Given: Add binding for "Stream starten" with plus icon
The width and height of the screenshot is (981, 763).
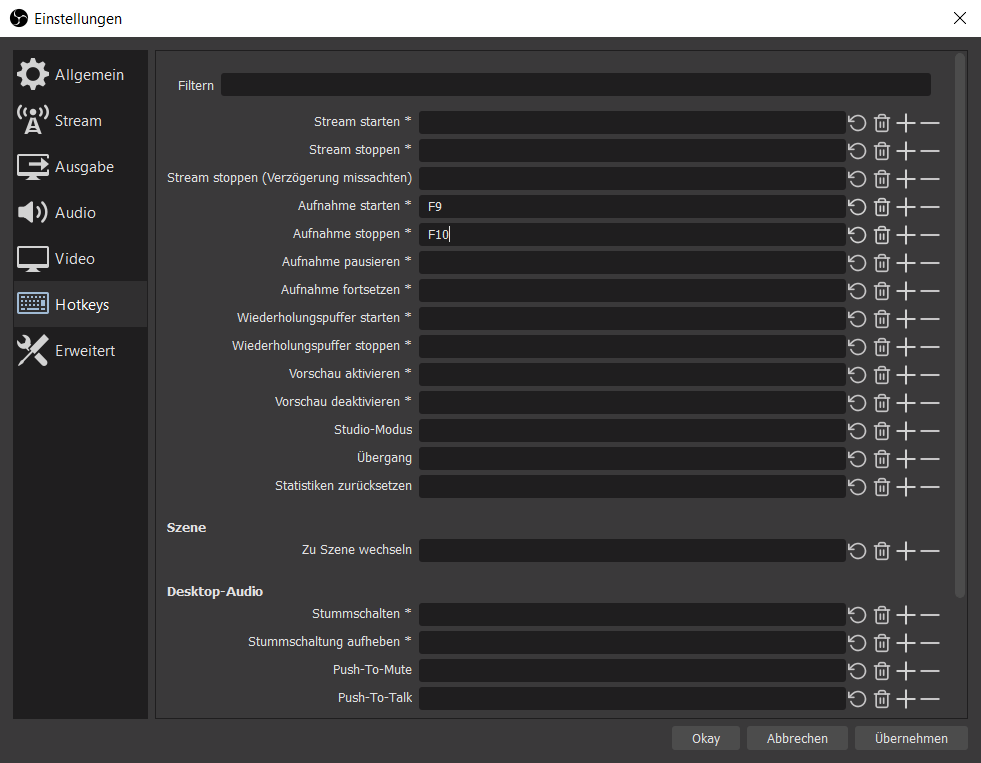Looking at the screenshot, I should point(905,122).
